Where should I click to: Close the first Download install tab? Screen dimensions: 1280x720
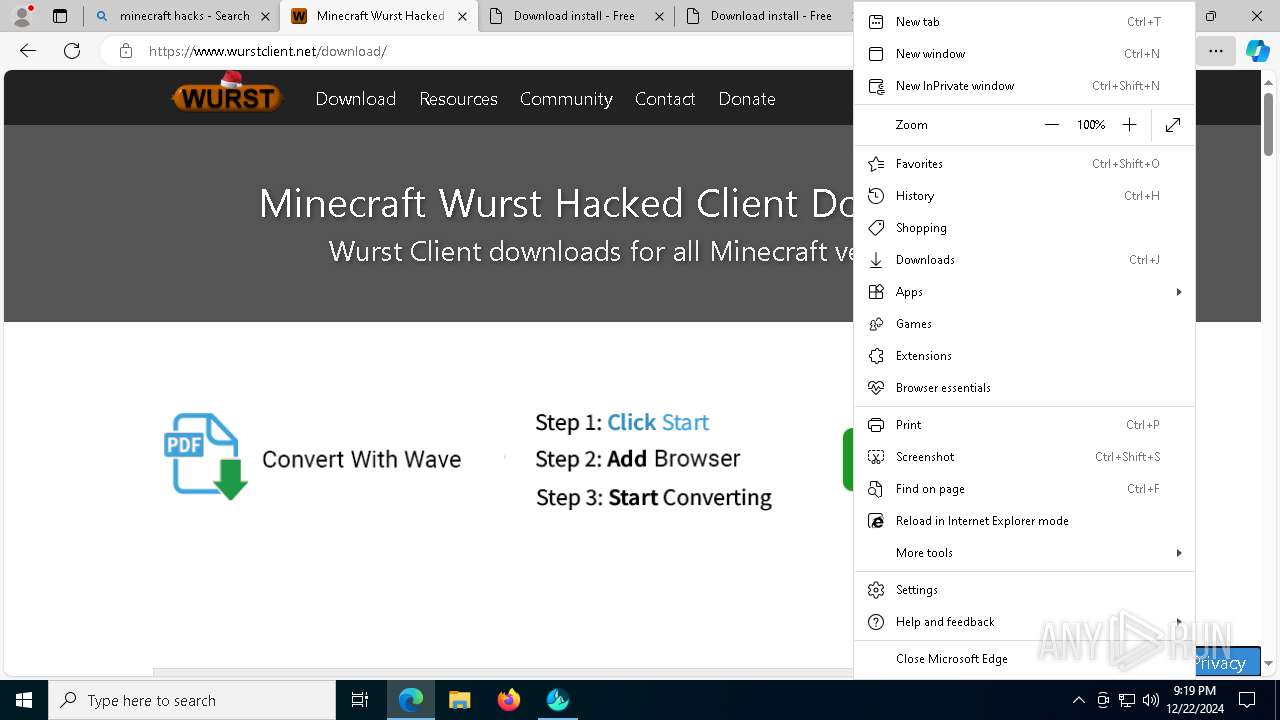coord(659,16)
